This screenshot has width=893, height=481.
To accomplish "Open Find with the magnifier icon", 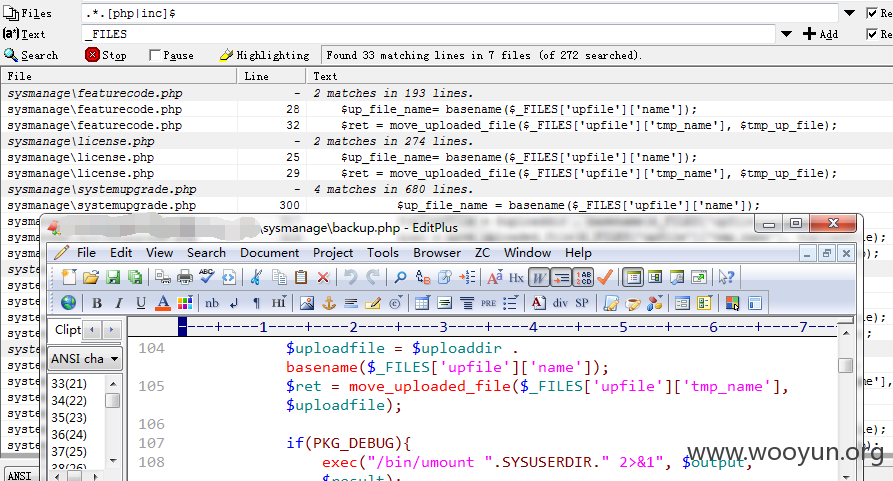I will [x=400, y=277].
